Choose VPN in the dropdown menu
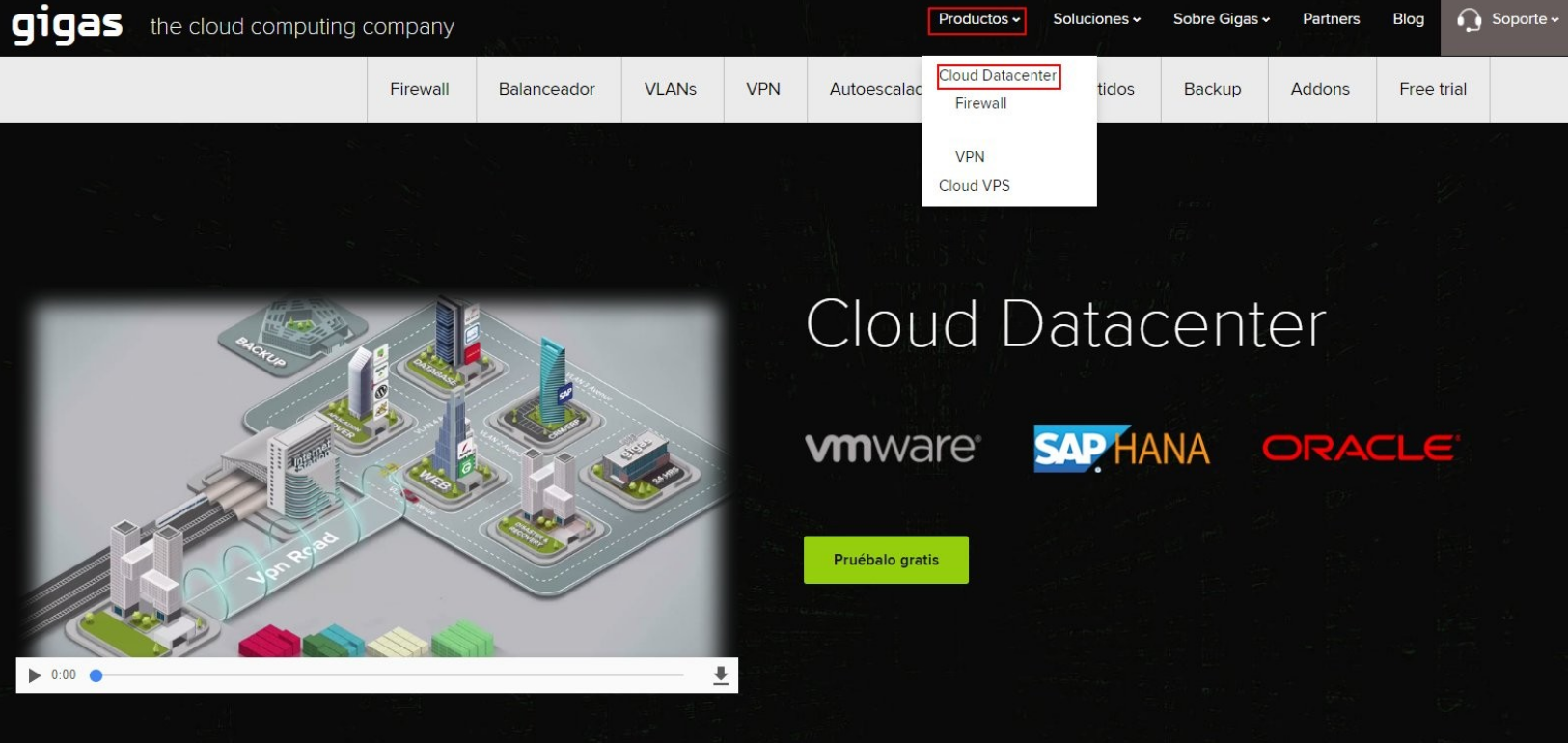 pos(970,156)
